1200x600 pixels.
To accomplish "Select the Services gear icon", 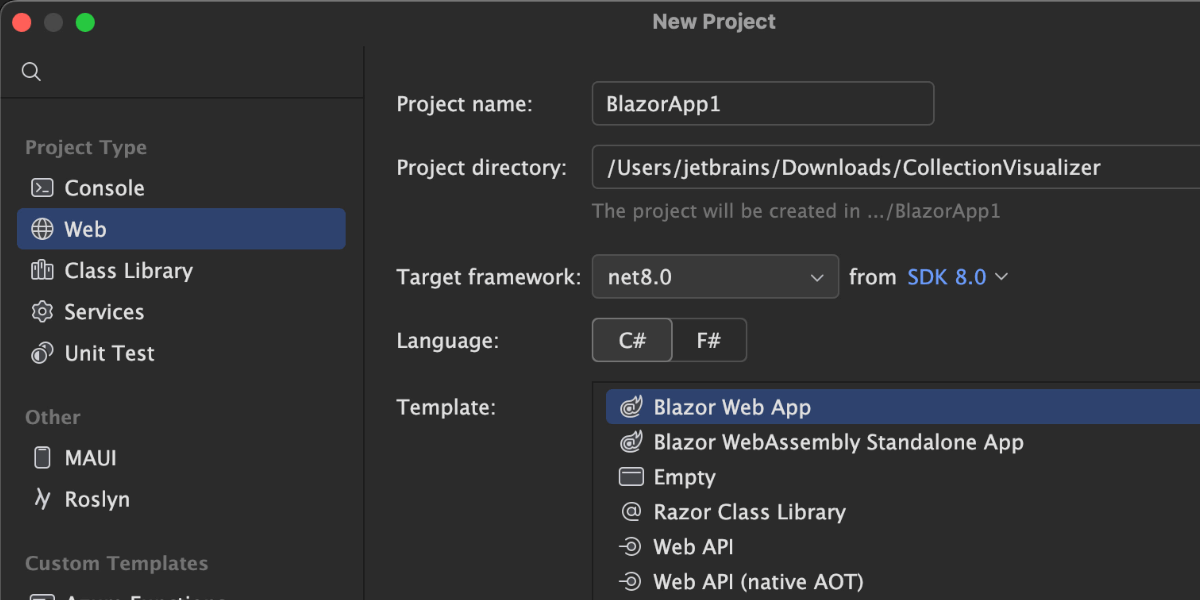I will point(42,312).
